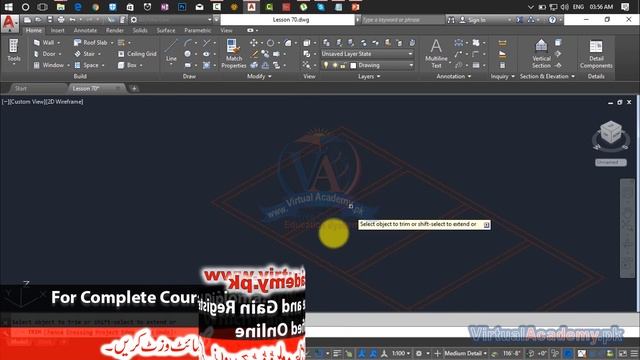Open the 1:100 annotation scale dropdown
Viewport: 640px width, 360px height.
pyautogui.click(x=401, y=353)
